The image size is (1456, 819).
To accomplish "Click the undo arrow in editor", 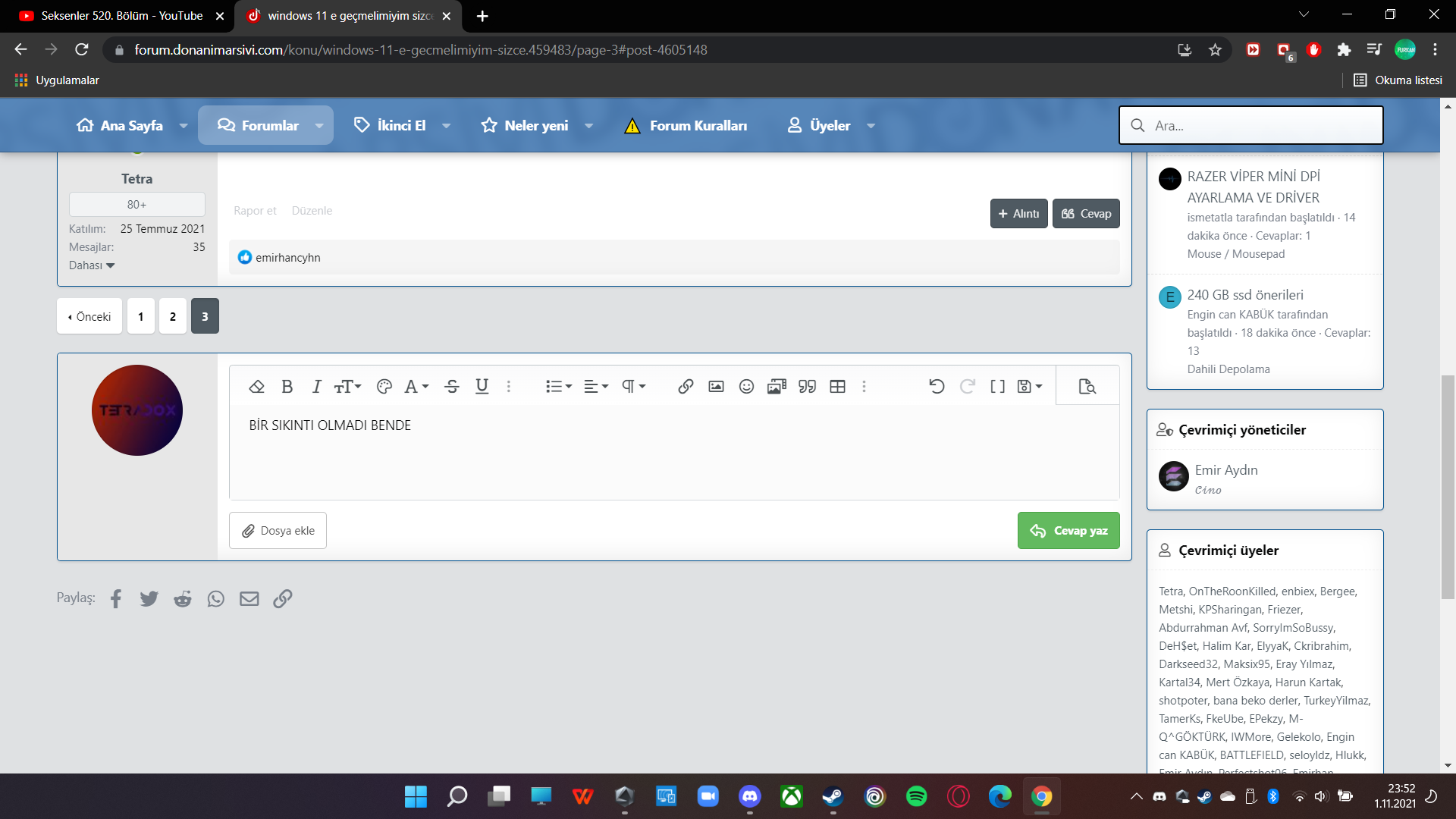I will pos(937,387).
